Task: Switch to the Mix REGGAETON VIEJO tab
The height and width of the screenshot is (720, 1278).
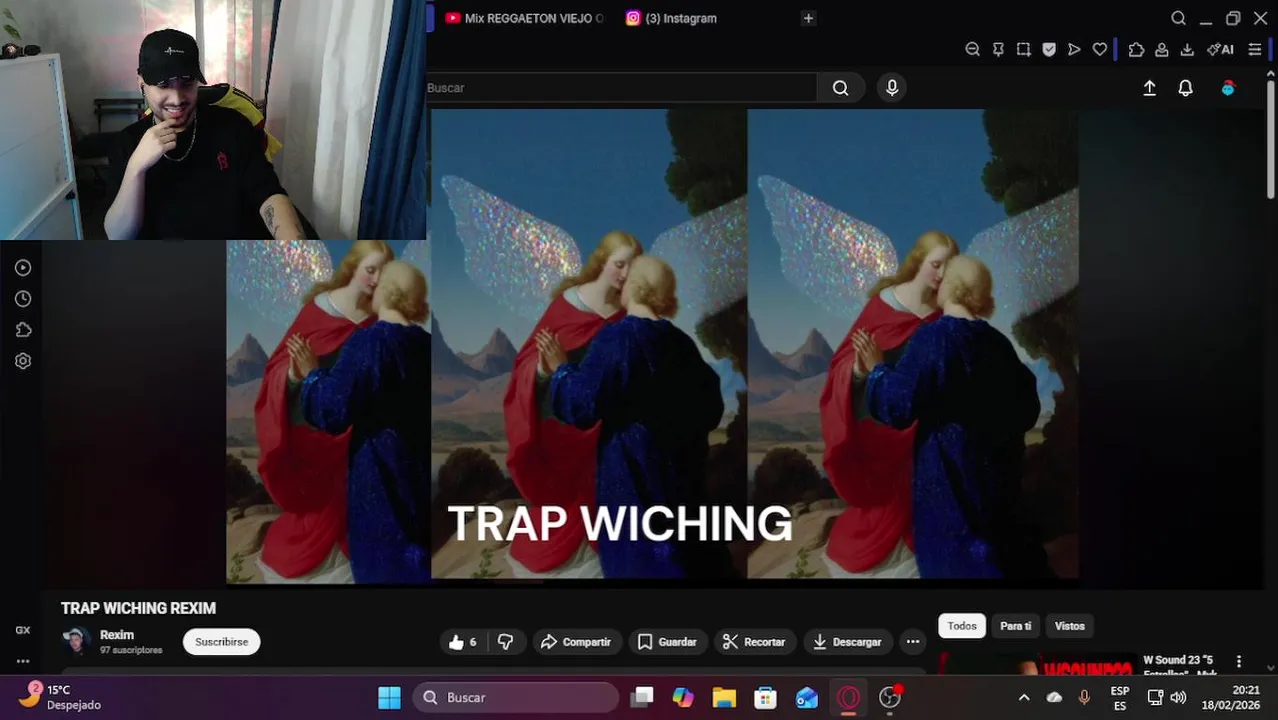Action: (524, 18)
